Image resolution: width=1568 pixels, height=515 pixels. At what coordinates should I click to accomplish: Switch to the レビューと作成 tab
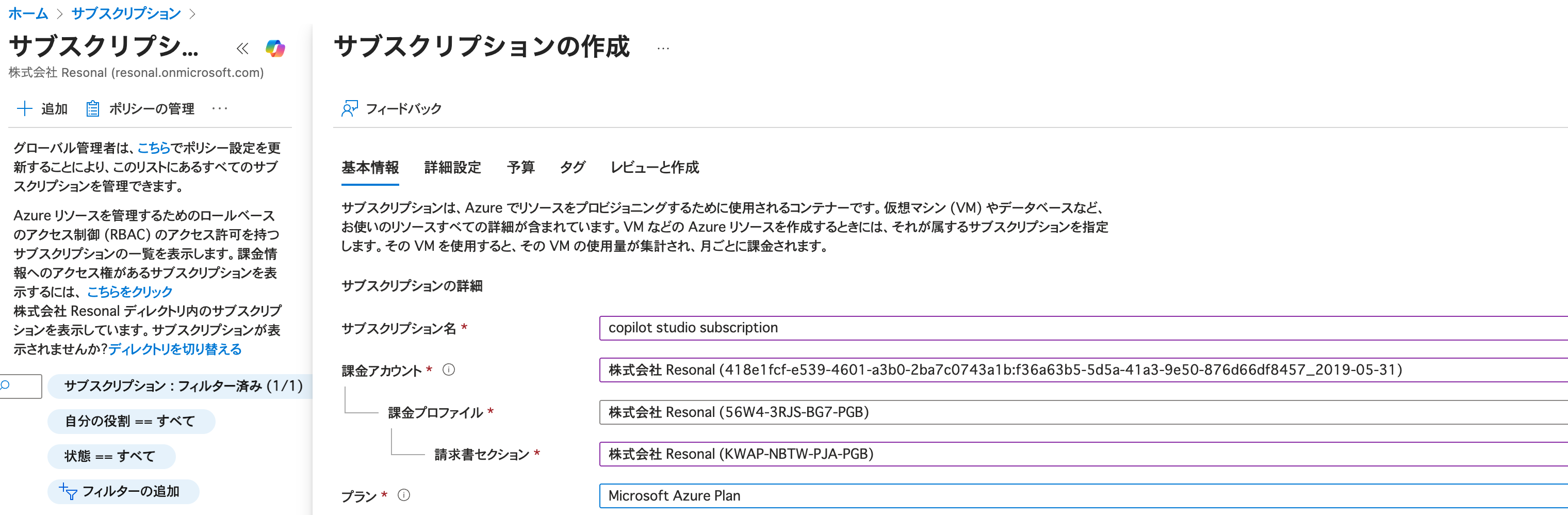655,167
